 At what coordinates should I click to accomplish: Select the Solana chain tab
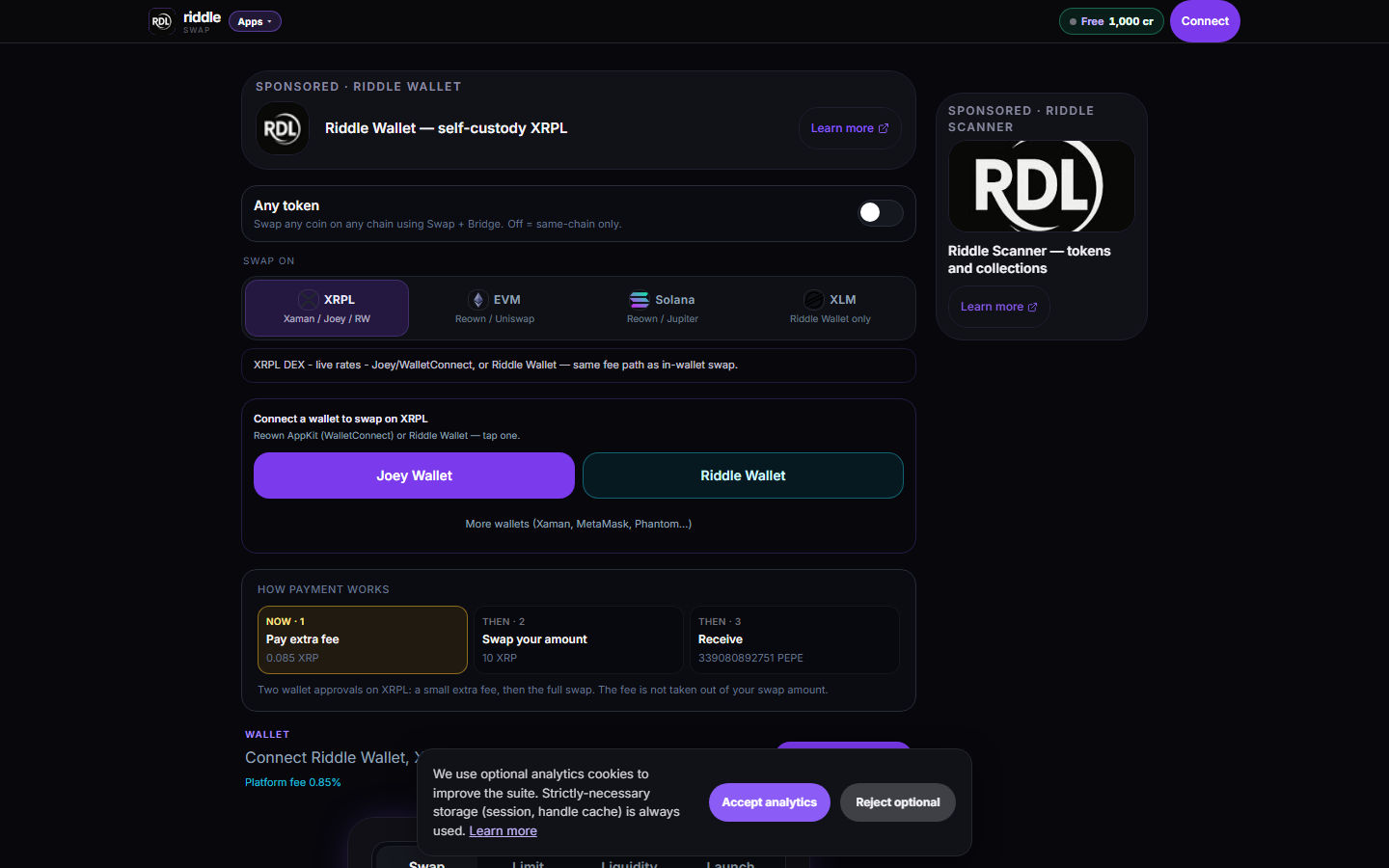(x=663, y=309)
